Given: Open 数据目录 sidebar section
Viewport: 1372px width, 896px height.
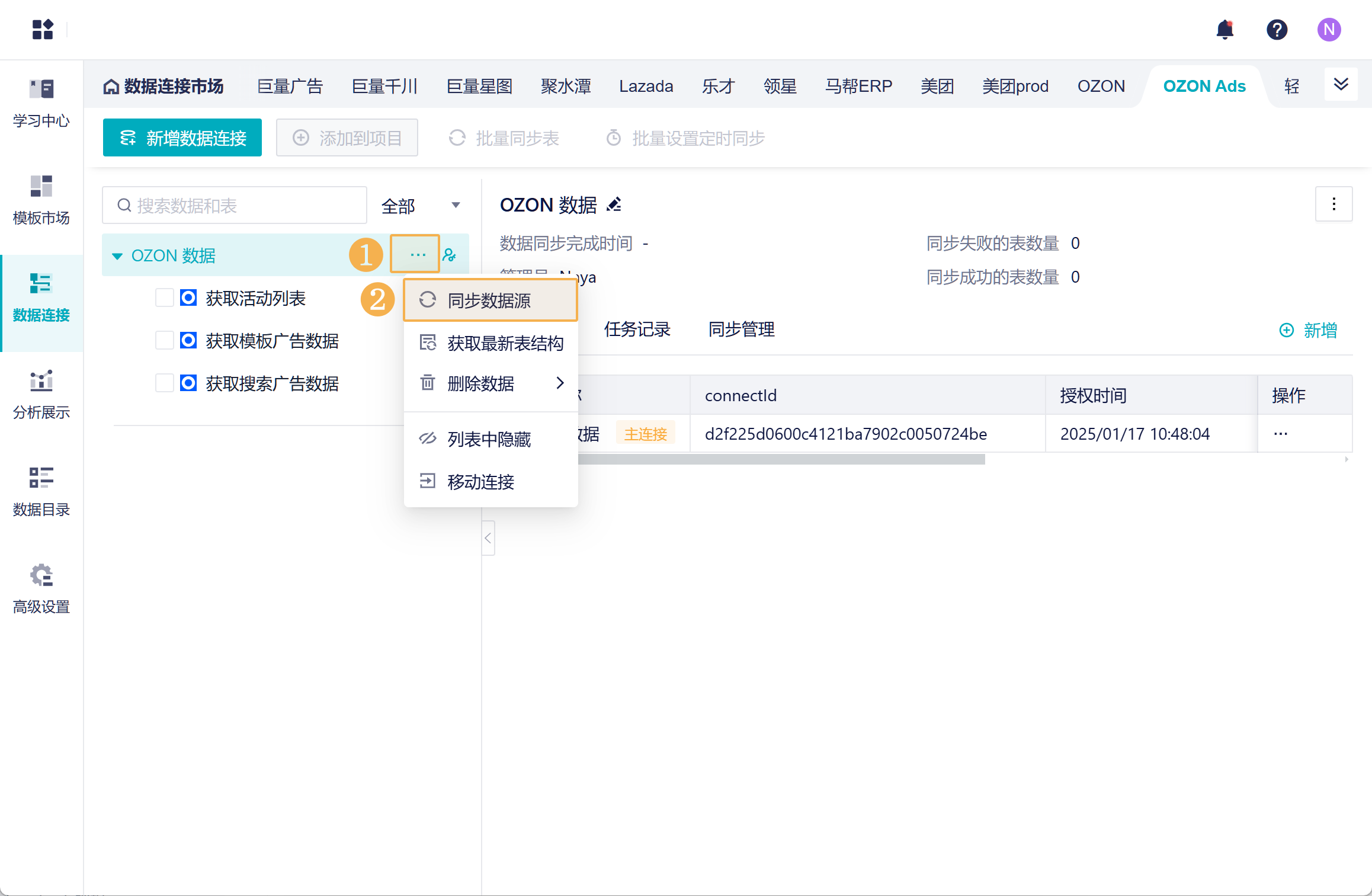Looking at the screenshot, I should point(41,492).
